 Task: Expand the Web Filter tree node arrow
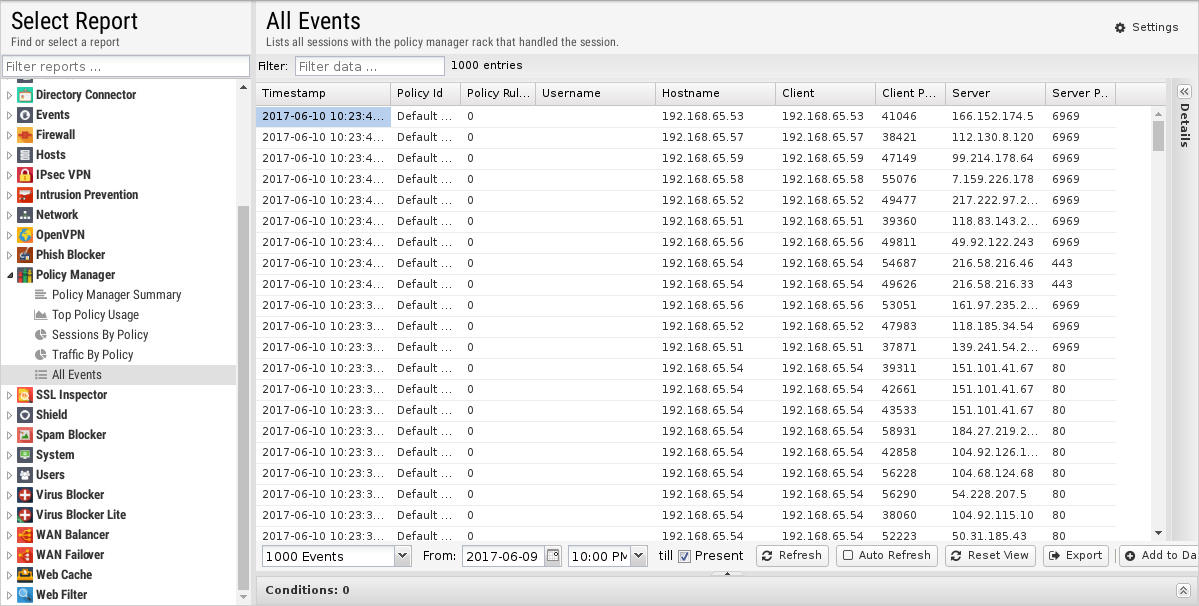click(10, 595)
